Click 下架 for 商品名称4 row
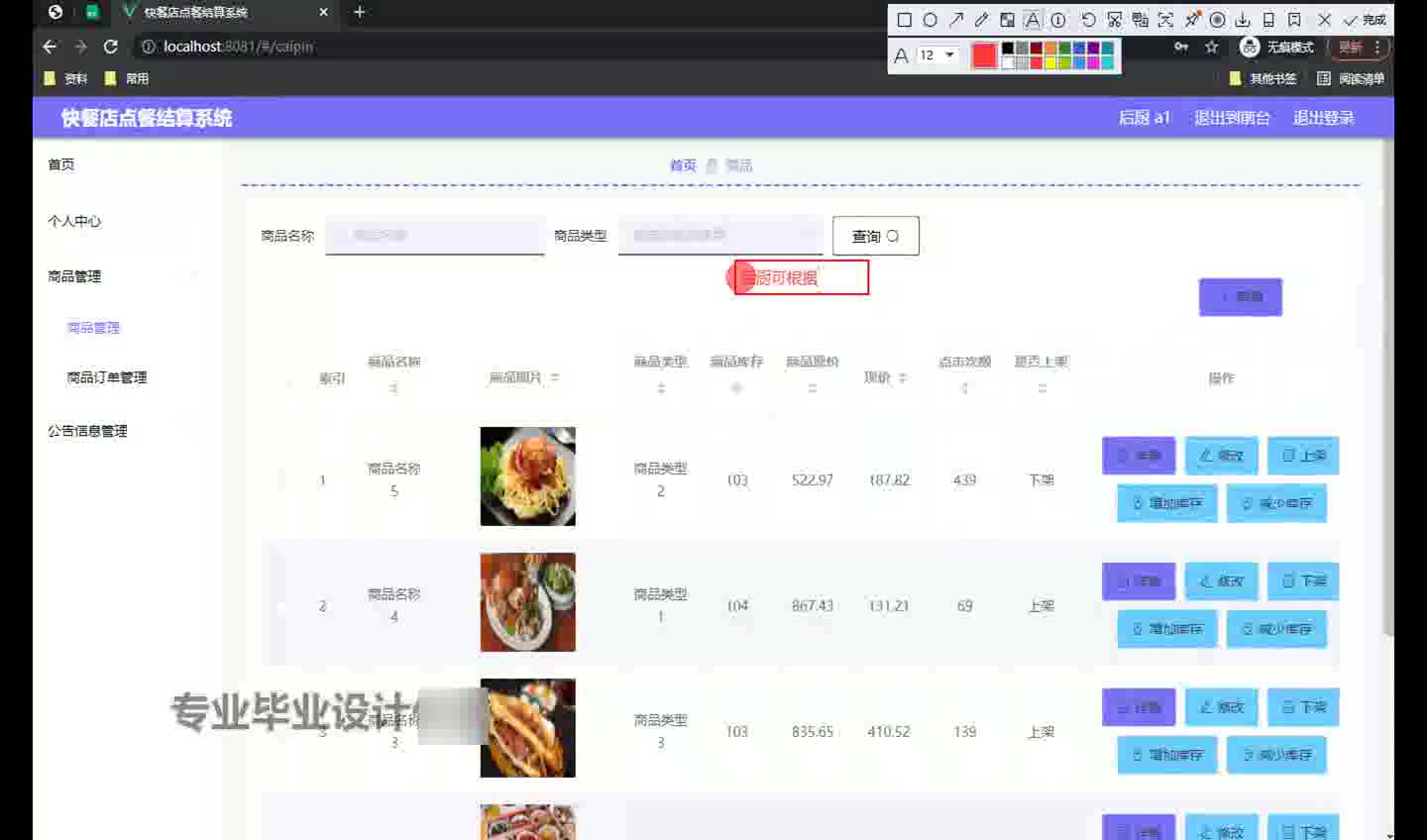This screenshot has width=1427, height=840. (1303, 581)
